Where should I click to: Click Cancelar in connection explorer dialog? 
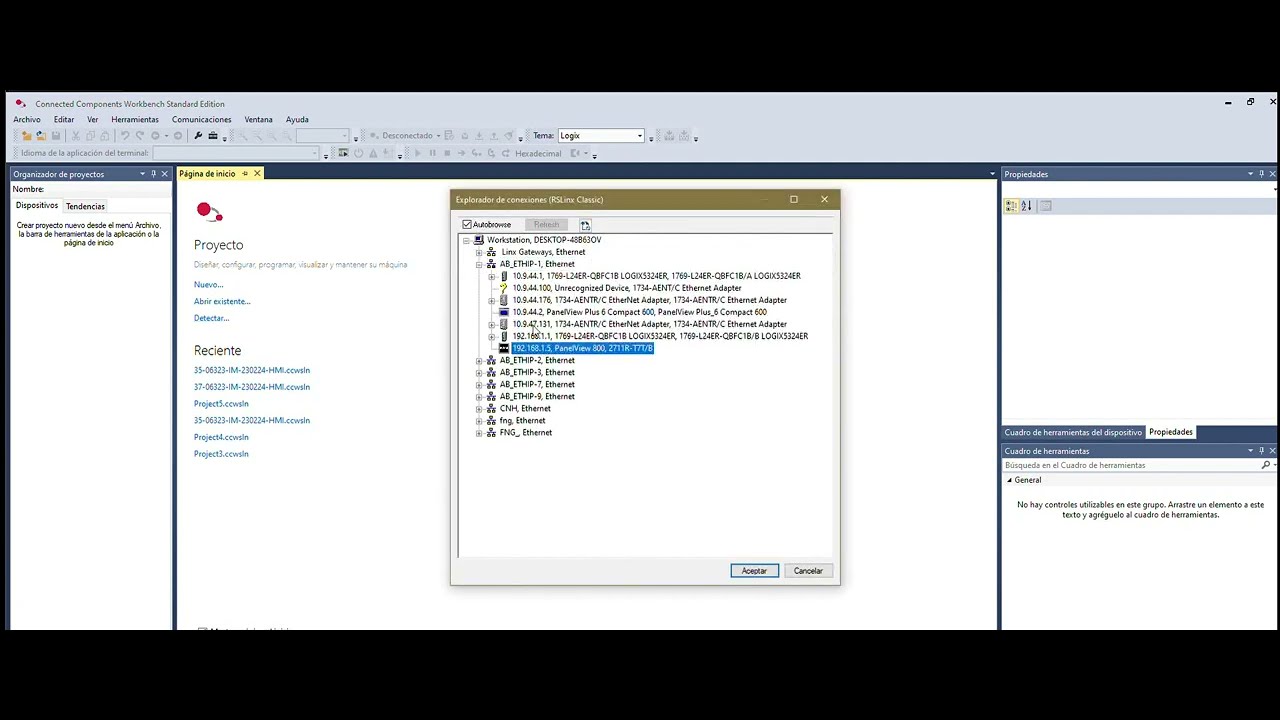click(808, 571)
